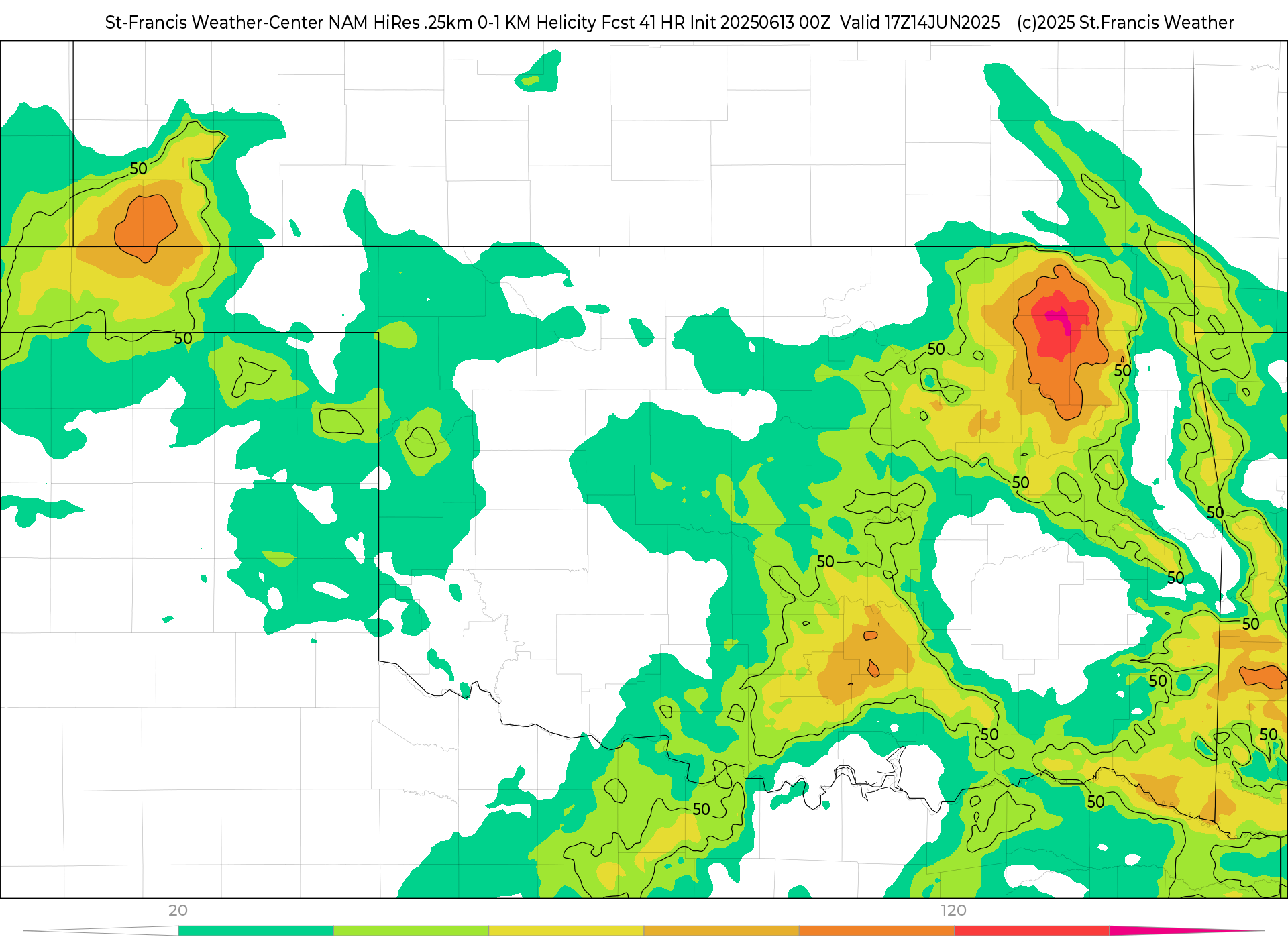
Task: Click the gray left arrow of colorbar
Action: pos(101,931)
